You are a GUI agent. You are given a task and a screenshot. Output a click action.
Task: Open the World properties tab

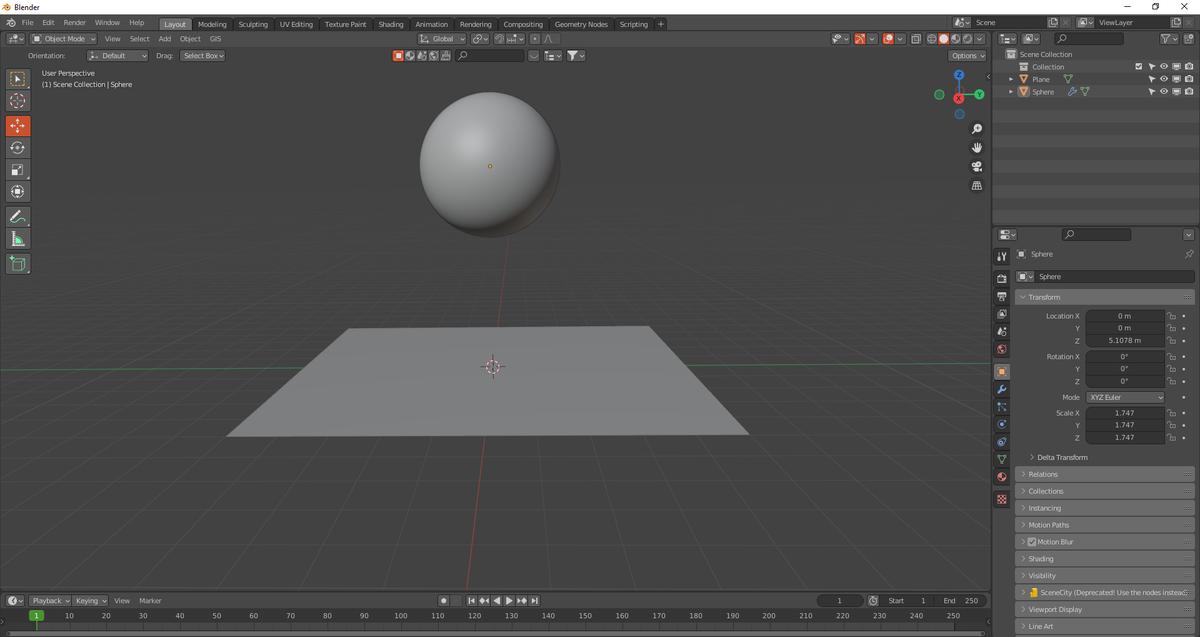pos(1002,349)
